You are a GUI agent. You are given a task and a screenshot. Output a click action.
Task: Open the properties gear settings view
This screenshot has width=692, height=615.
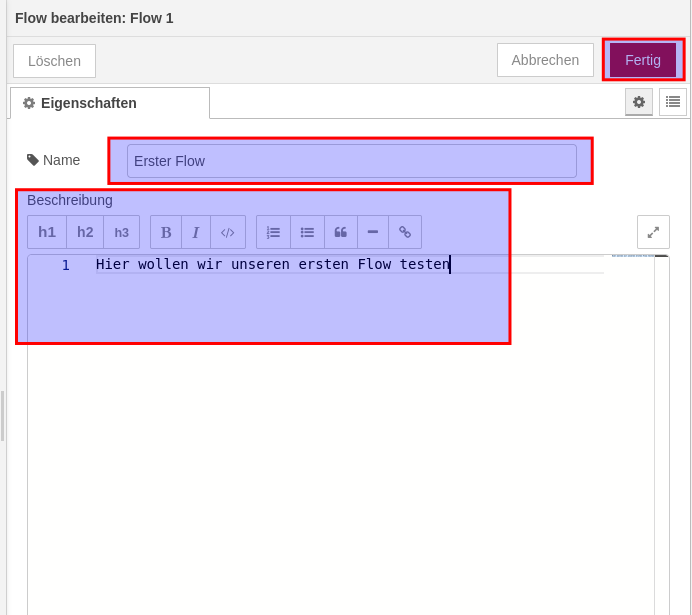(x=639, y=102)
